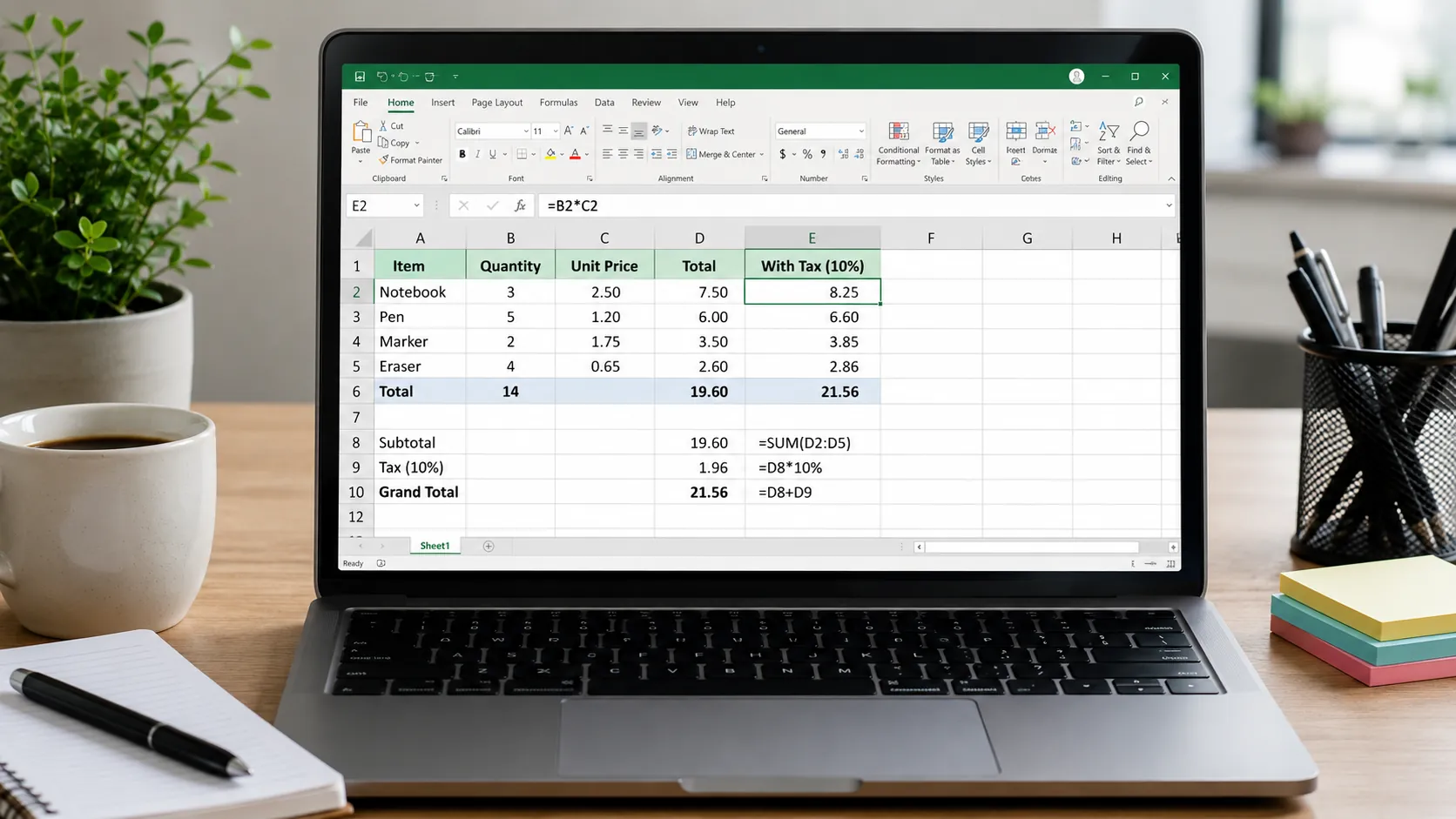This screenshot has width=1456, height=819.
Task: Expand the formula bar chevron
Action: coord(1169,205)
